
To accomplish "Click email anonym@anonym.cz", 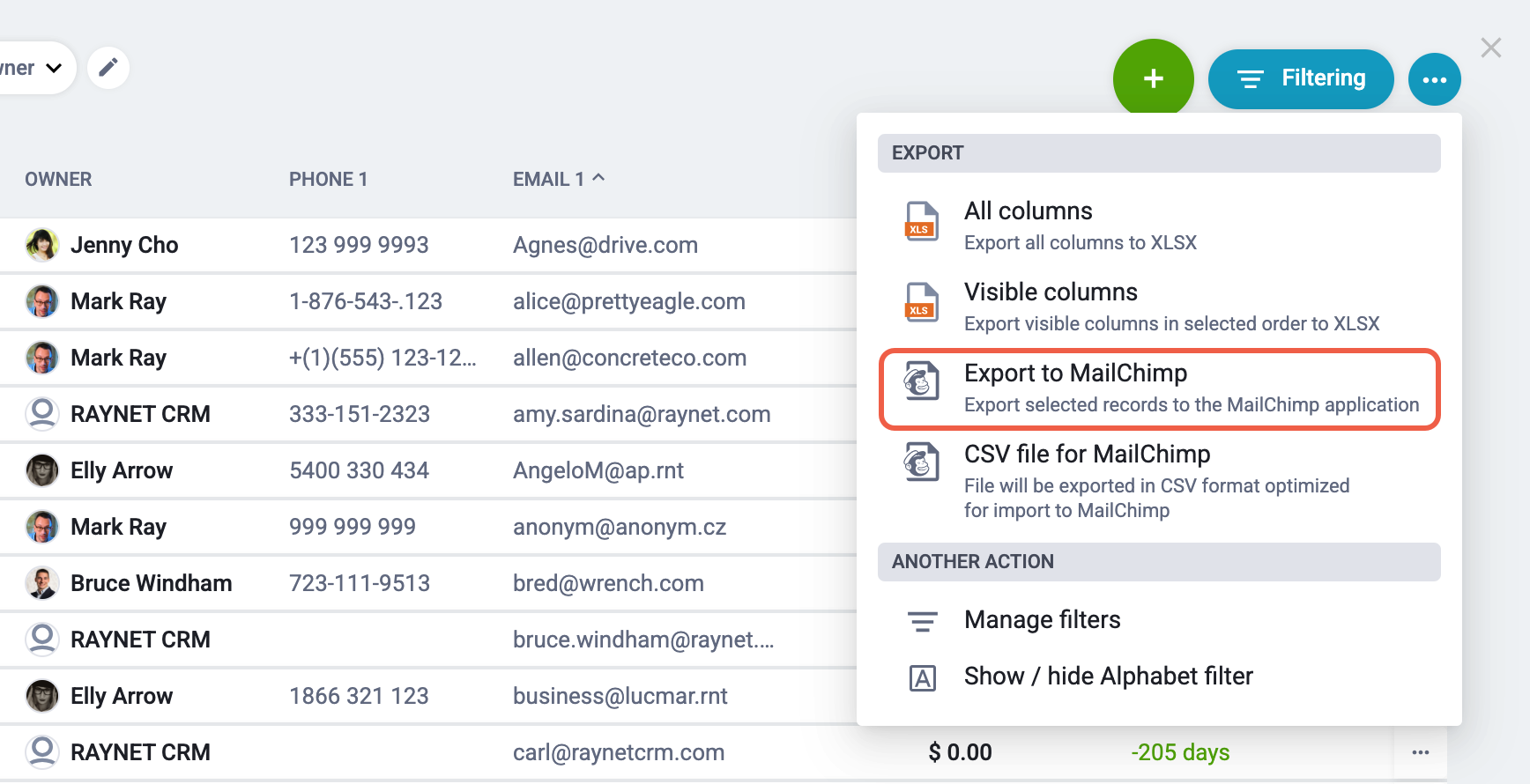I will coord(620,527).
